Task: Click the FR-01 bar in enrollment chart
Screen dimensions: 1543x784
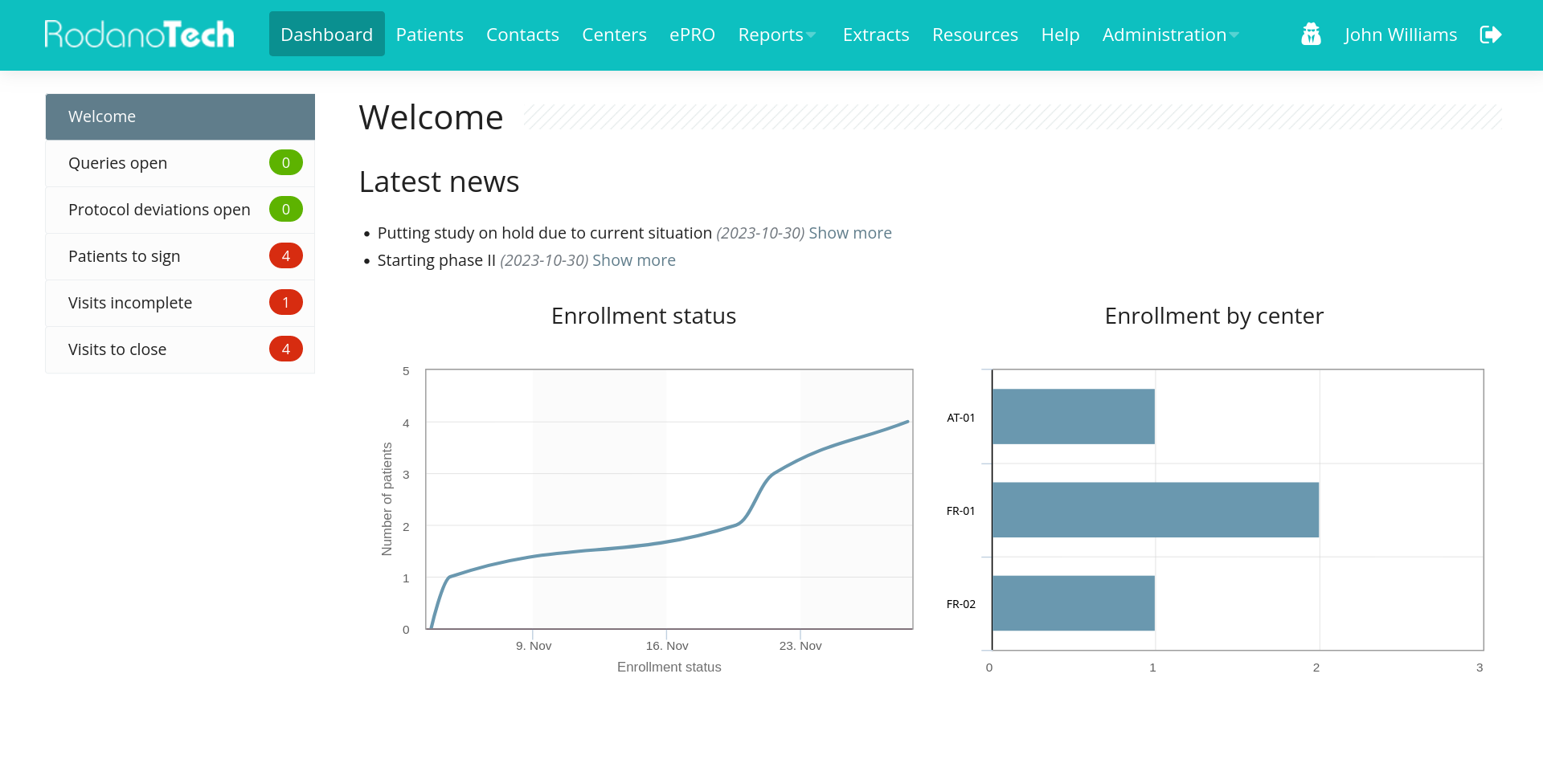Action: pos(1155,510)
